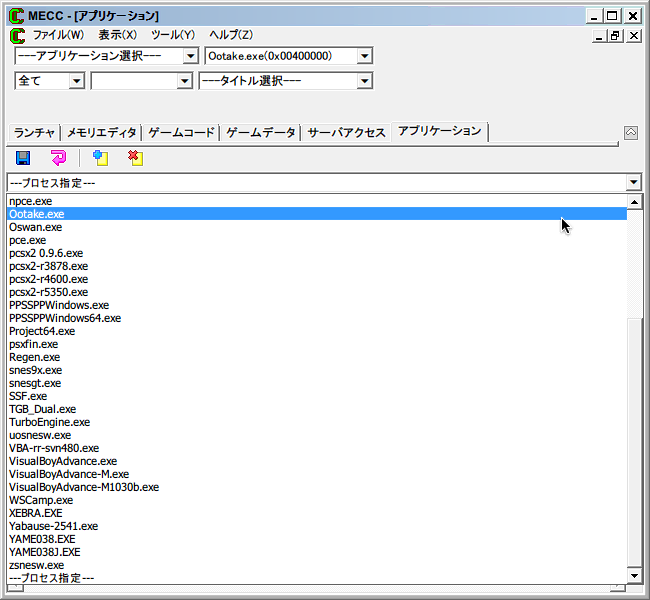Select Yabause-2541.exe entry

tap(317, 526)
